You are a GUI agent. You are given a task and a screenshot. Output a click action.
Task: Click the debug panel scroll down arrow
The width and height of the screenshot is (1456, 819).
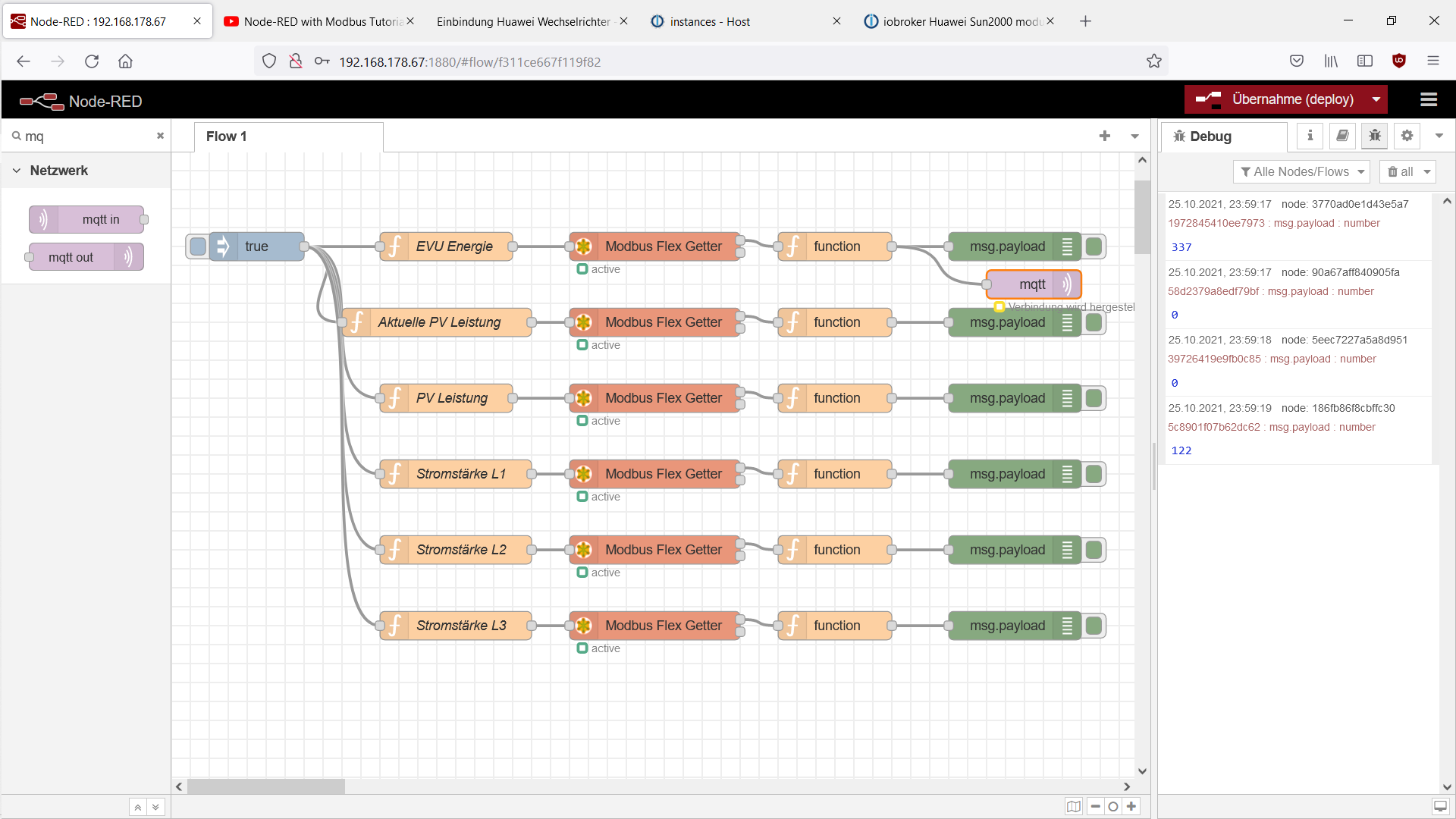tap(1446, 787)
